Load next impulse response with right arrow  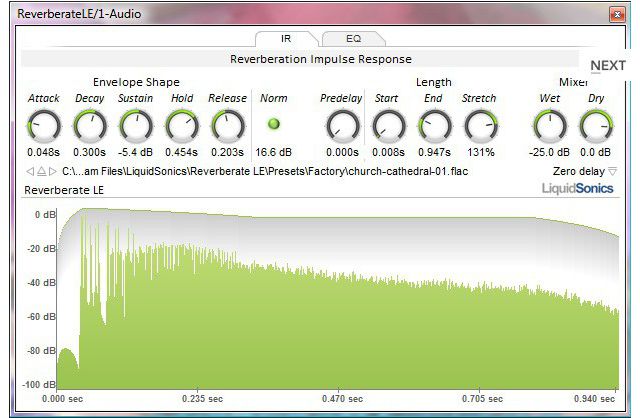pos(52,171)
